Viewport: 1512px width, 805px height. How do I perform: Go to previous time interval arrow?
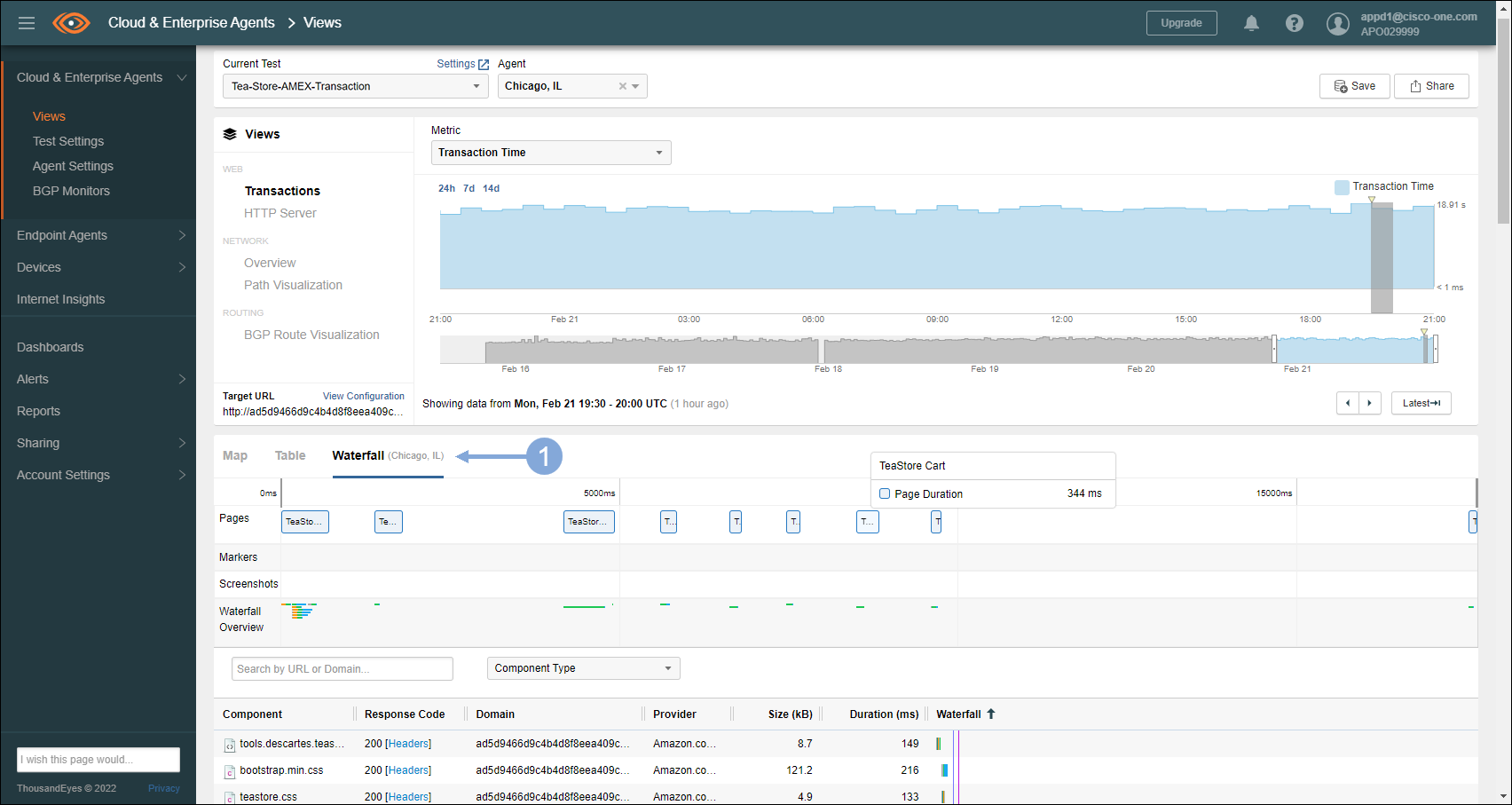click(1348, 403)
